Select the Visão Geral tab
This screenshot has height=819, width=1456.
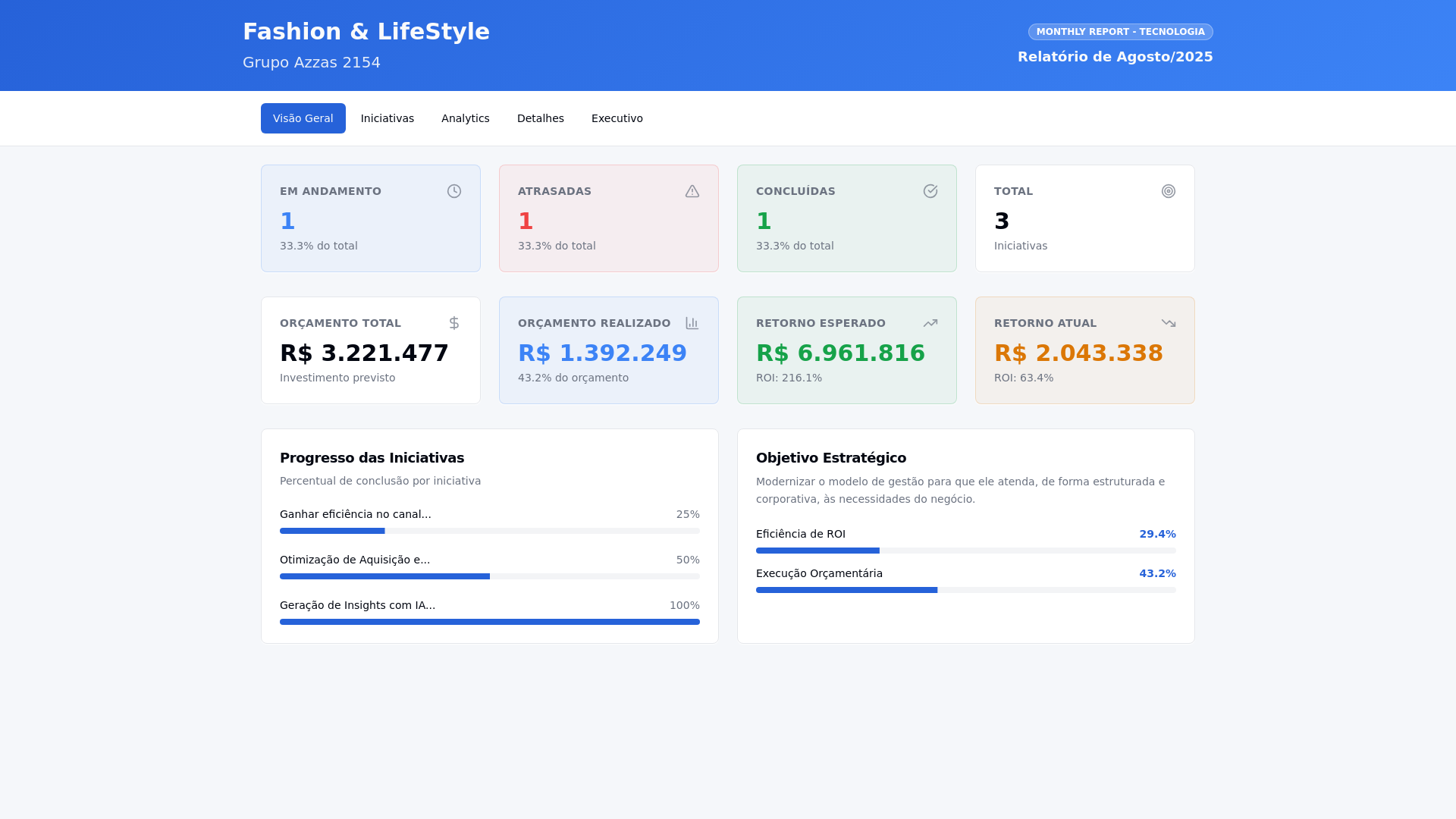(303, 118)
